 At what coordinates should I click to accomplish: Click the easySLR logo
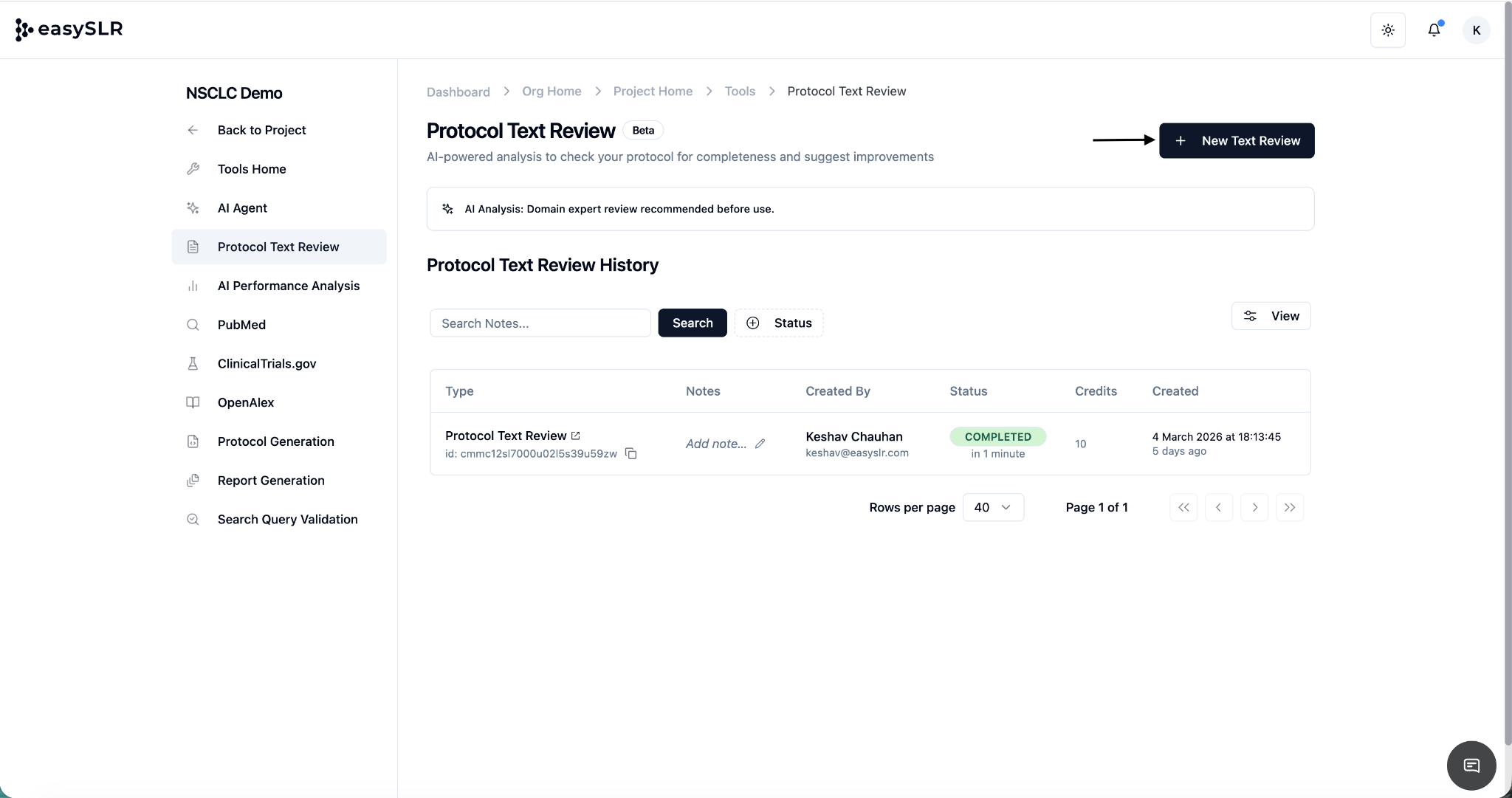click(69, 30)
